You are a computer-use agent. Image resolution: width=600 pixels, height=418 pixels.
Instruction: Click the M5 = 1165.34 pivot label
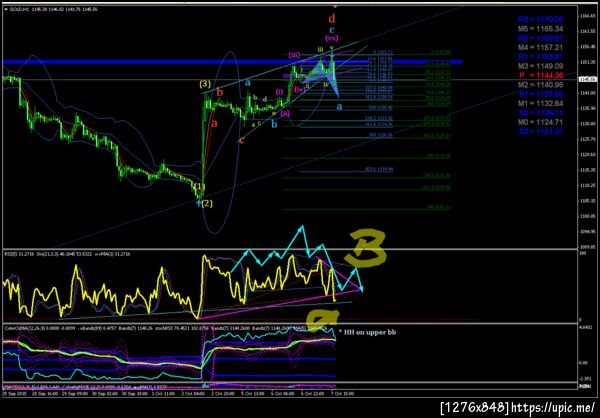pyautogui.click(x=542, y=29)
